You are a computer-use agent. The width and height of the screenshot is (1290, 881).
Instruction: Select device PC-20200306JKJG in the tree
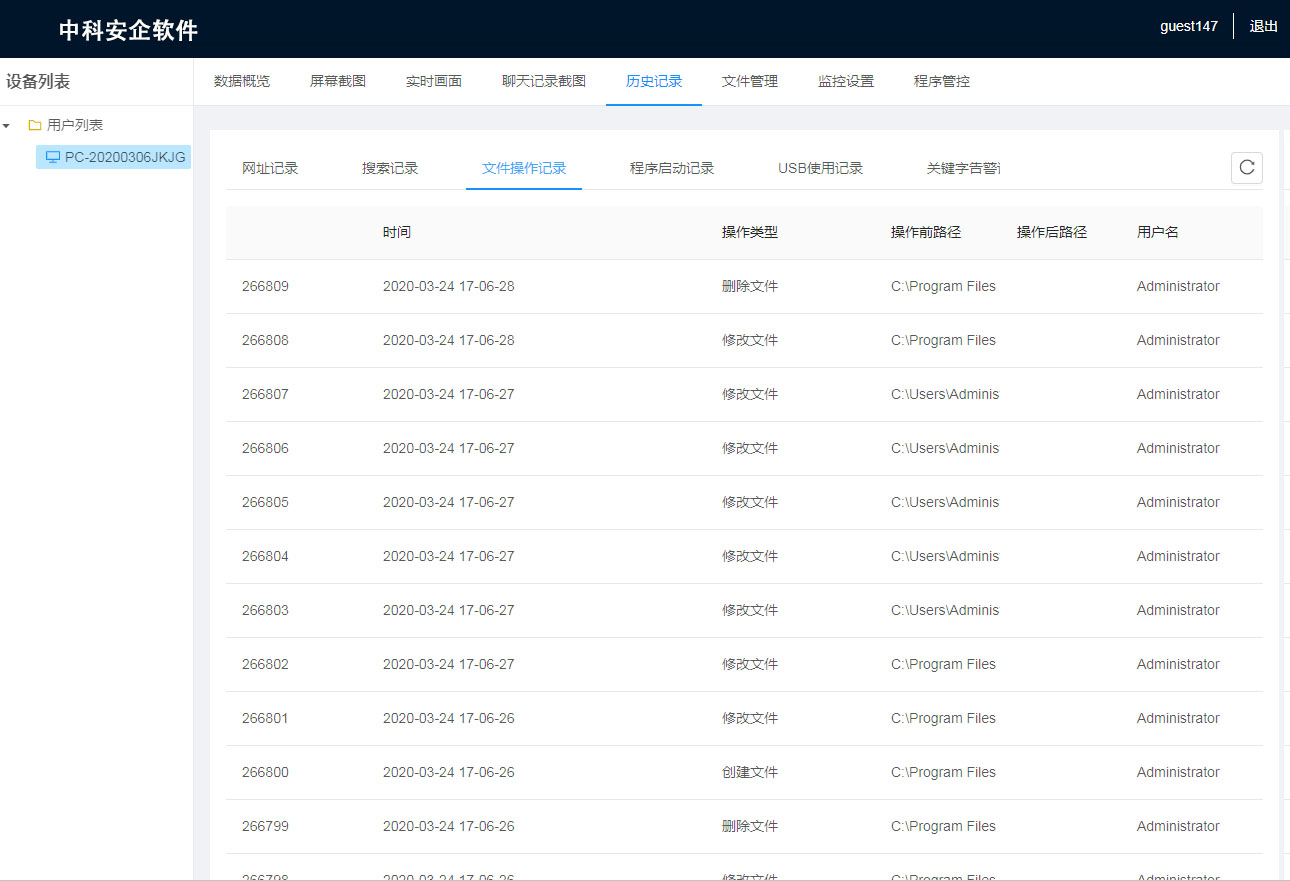(114, 157)
